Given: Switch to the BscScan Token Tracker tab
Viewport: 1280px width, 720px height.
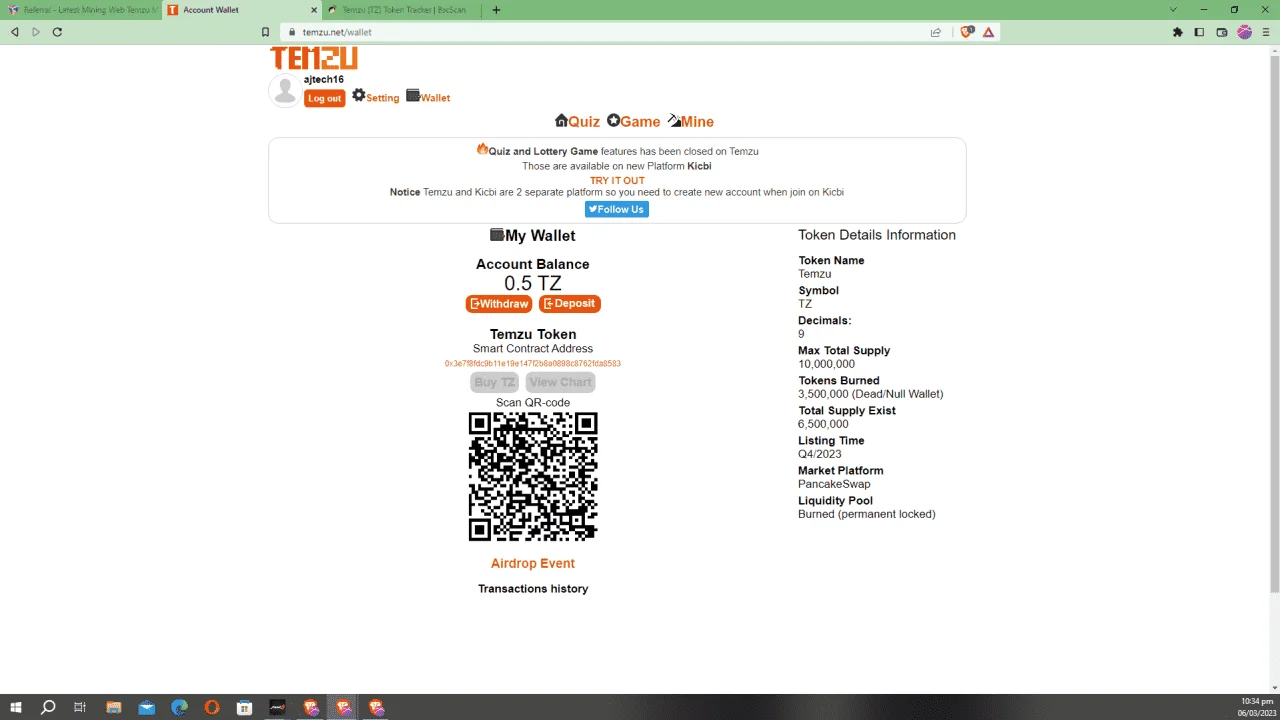Looking at the screenshot, I should click(402, 10).
